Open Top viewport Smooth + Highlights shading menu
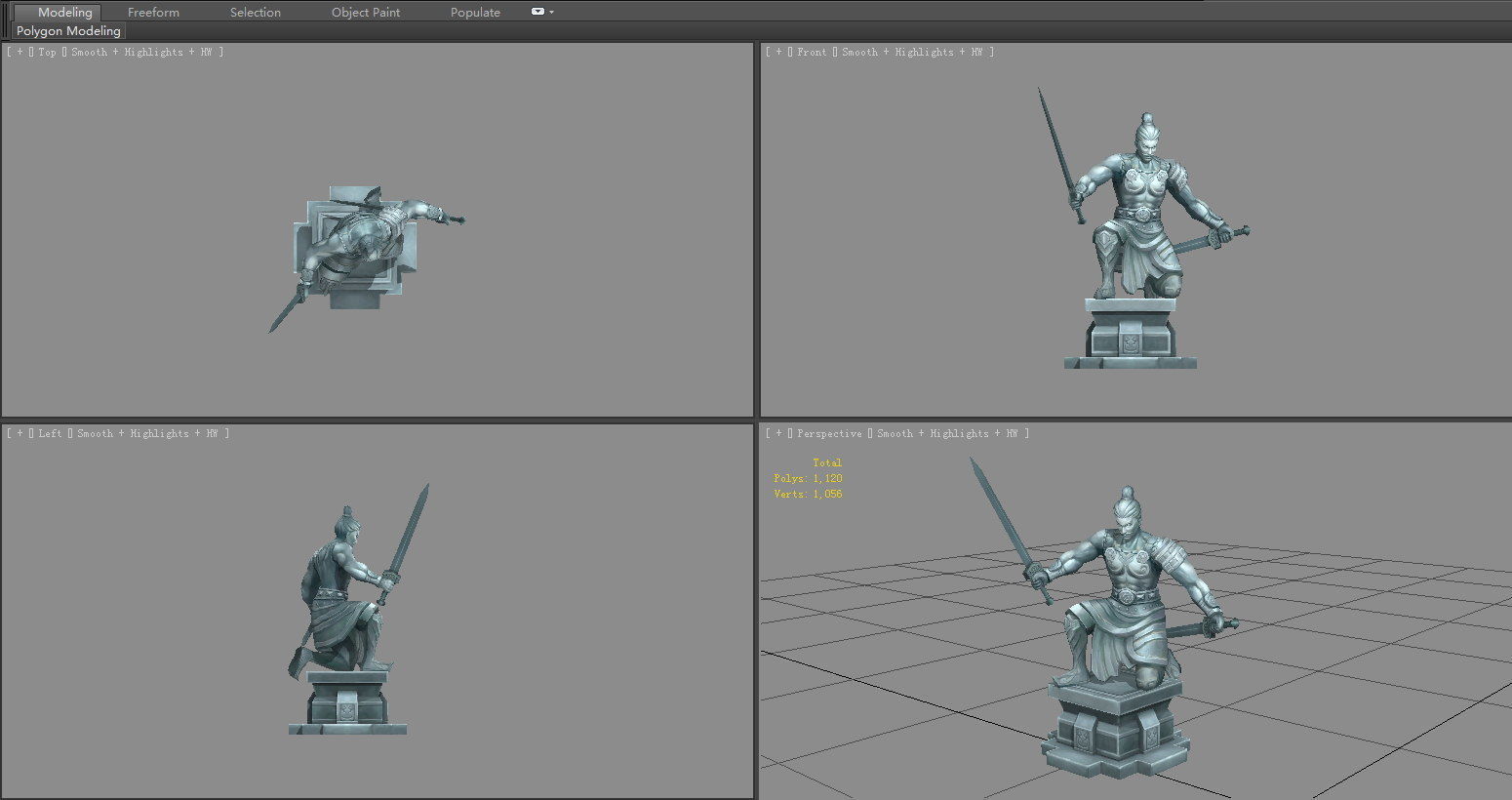This screenshot has width=1512, height=800. pos(141,52)
